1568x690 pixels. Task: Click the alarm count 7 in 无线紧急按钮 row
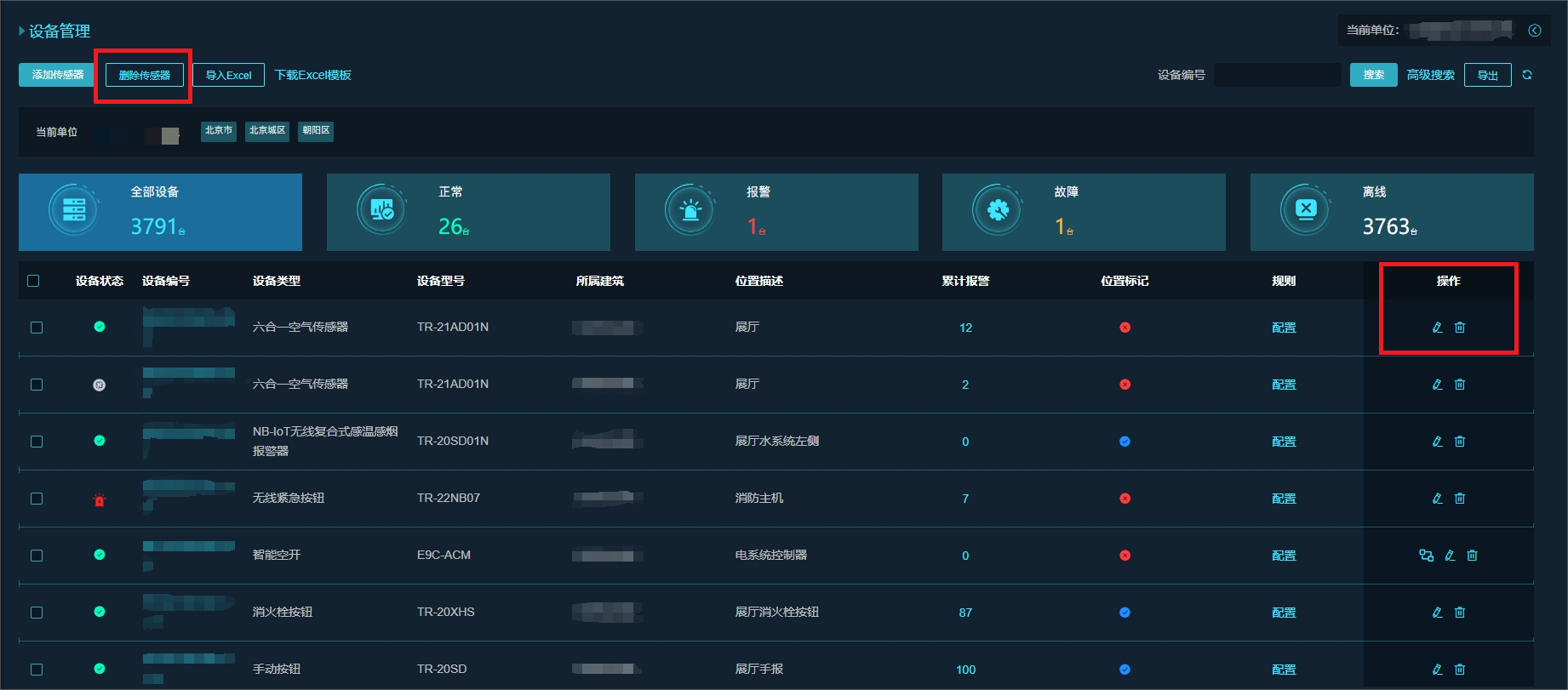pos(965,499)
